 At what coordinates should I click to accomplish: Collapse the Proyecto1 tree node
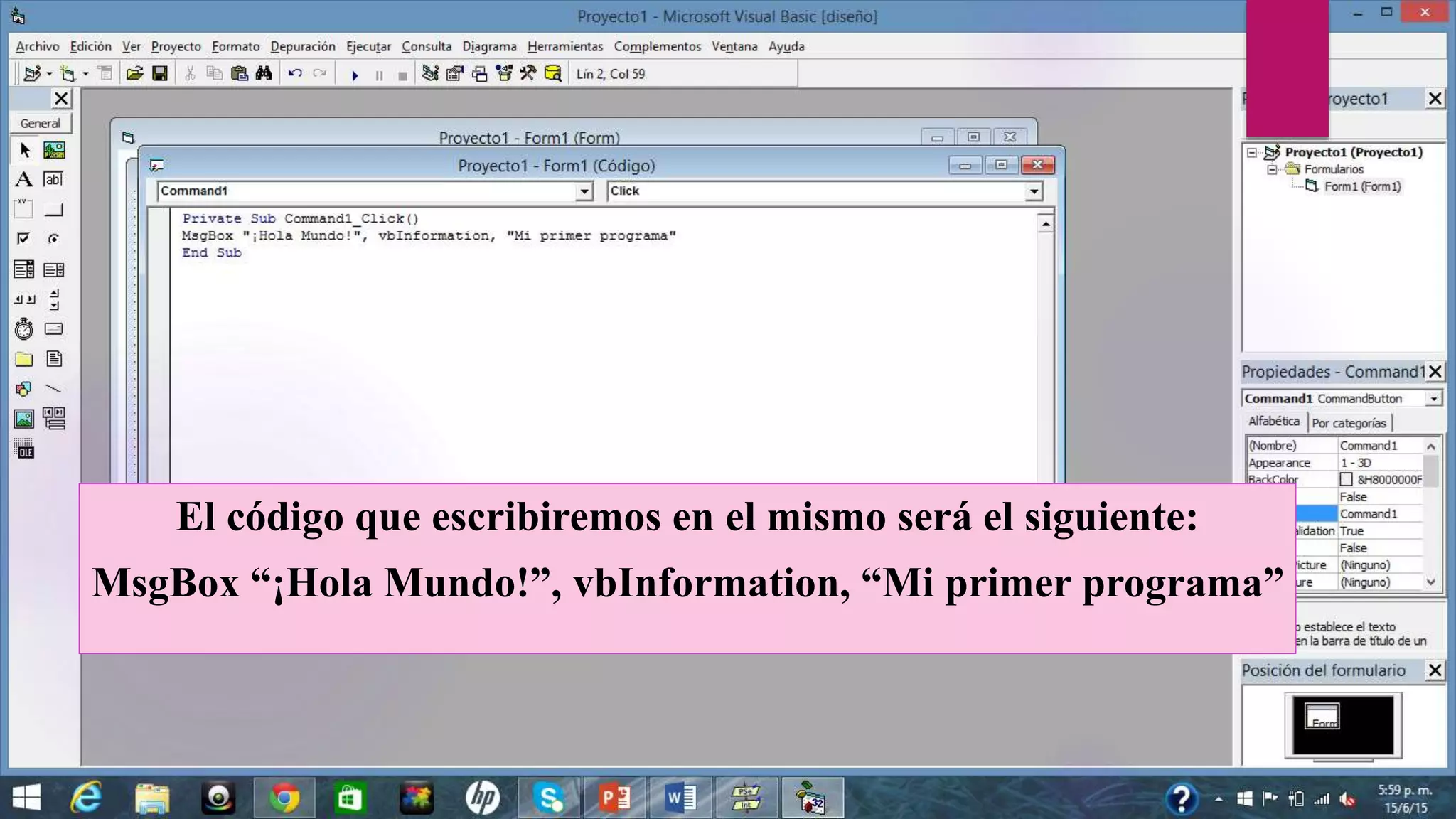[x=1252, y=153]
